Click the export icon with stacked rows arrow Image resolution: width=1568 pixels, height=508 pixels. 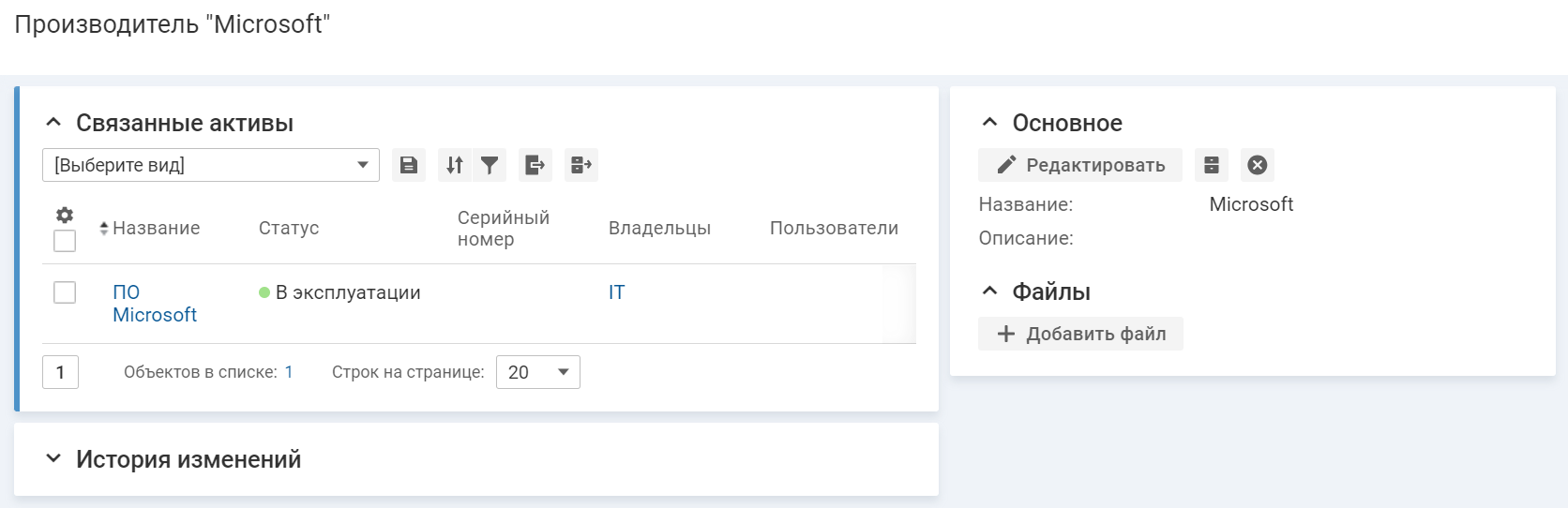pyautogui.click(x=581, y=165)
